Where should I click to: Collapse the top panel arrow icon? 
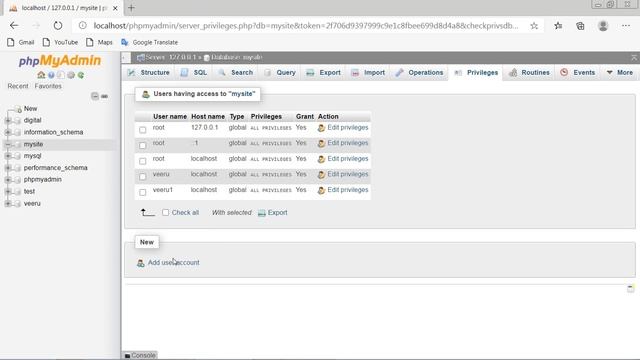tap(634, 58)
